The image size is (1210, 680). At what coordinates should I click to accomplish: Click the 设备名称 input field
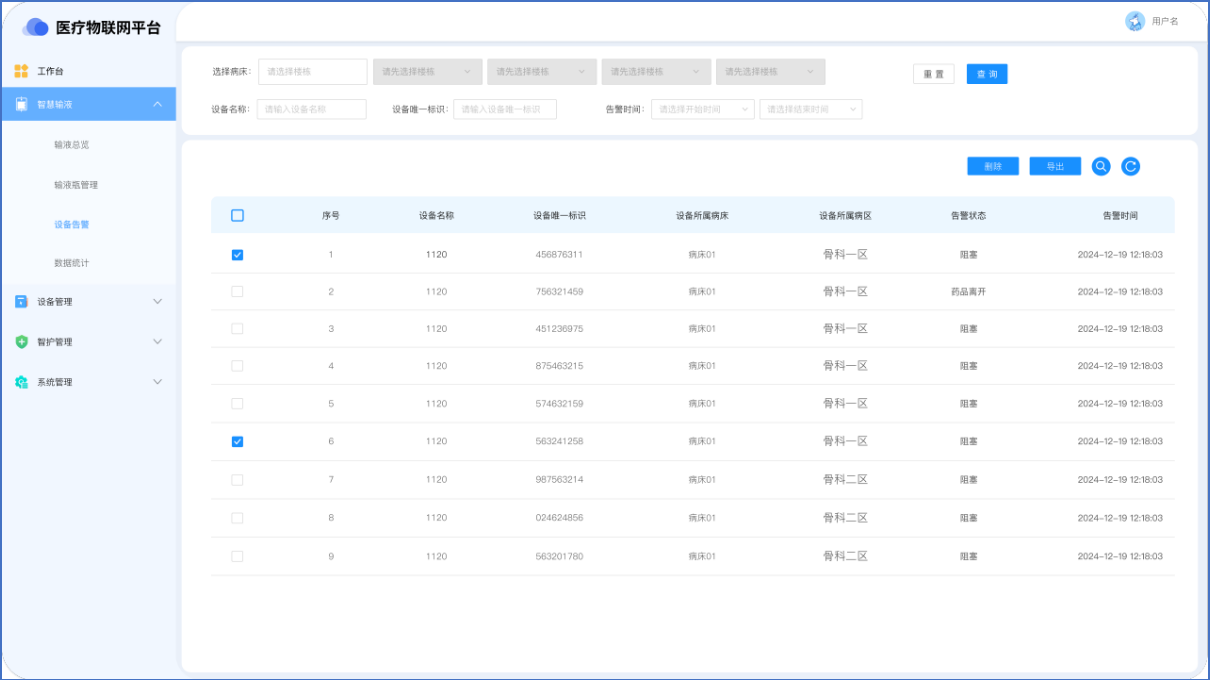tap(312, 109)
